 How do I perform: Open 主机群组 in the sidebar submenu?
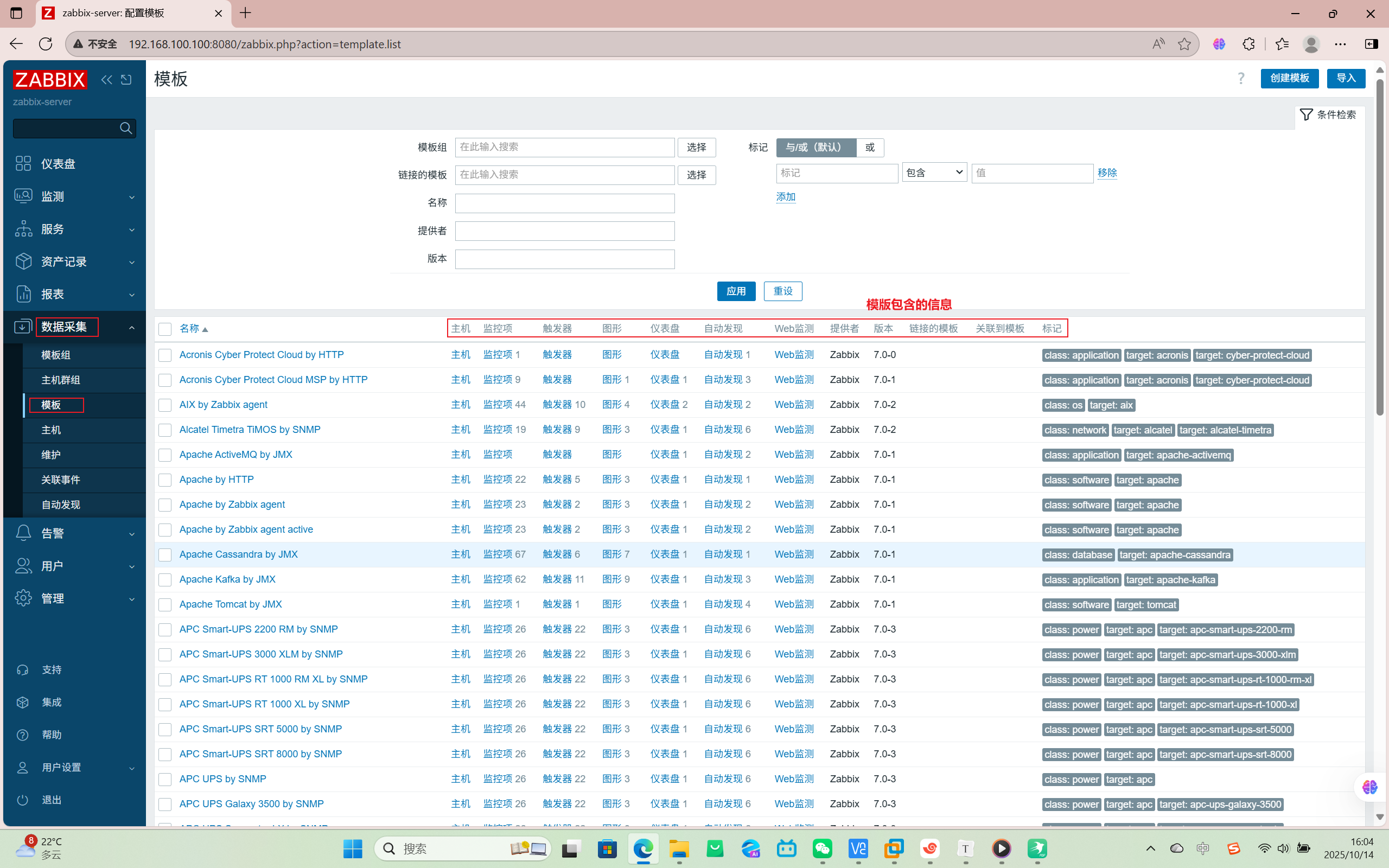(61, 380)
